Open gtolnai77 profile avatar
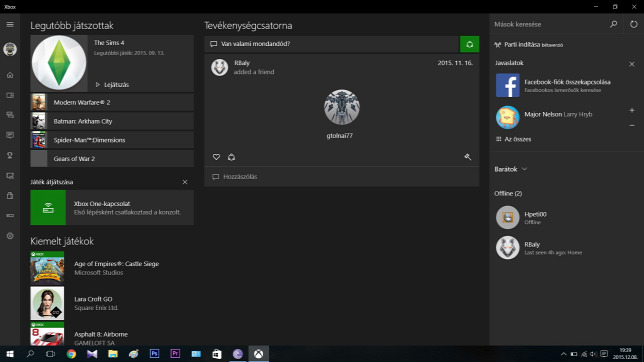Screen dimensions: 644x362 342,107
